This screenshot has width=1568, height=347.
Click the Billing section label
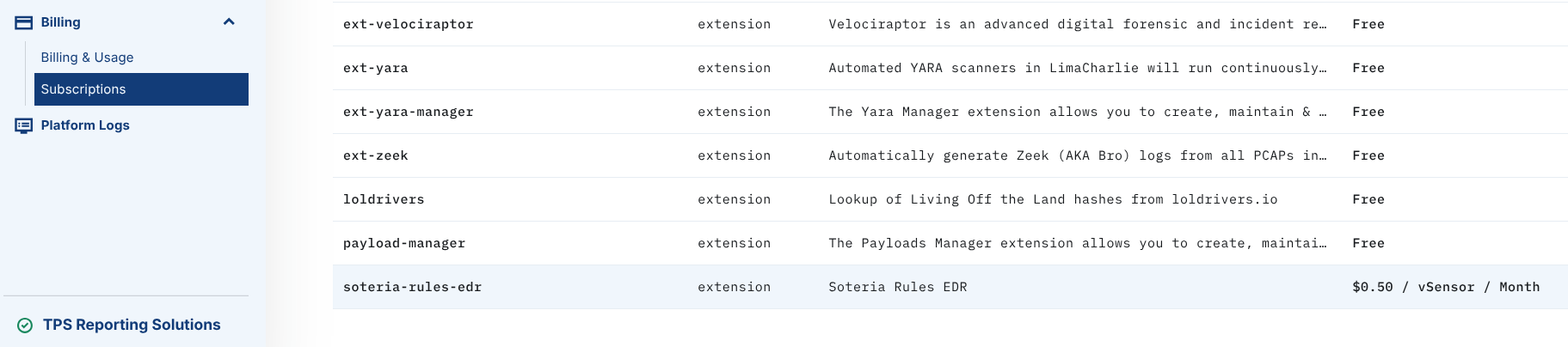tap(60, 22)
